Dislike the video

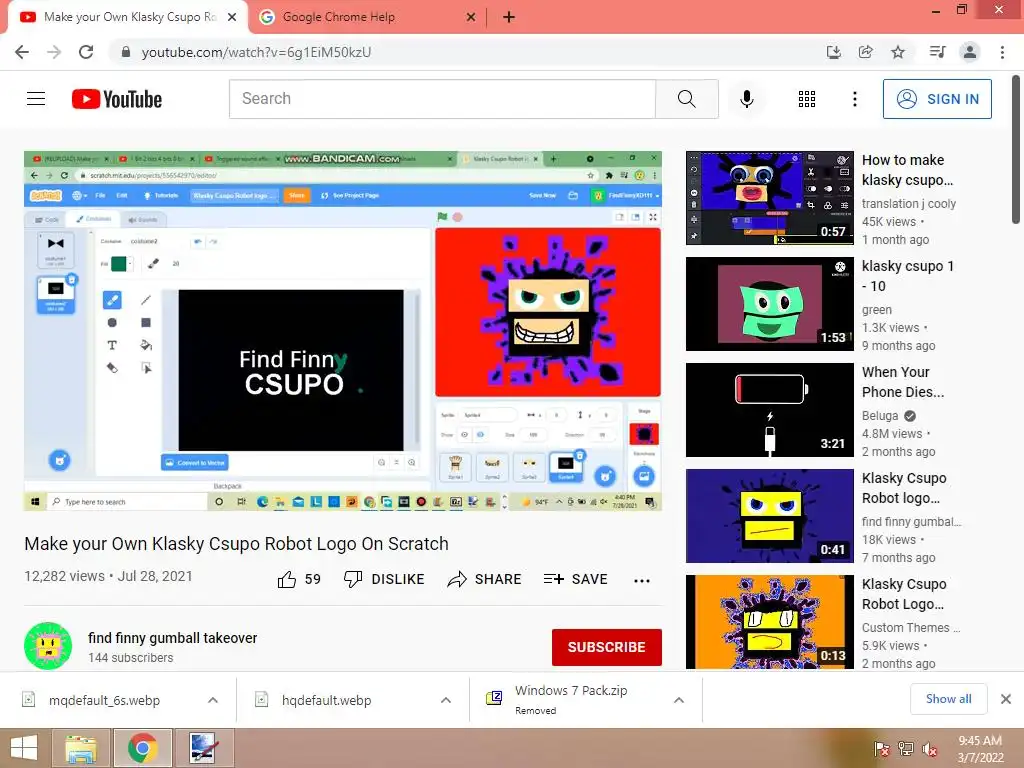click(x=384, y=579)
